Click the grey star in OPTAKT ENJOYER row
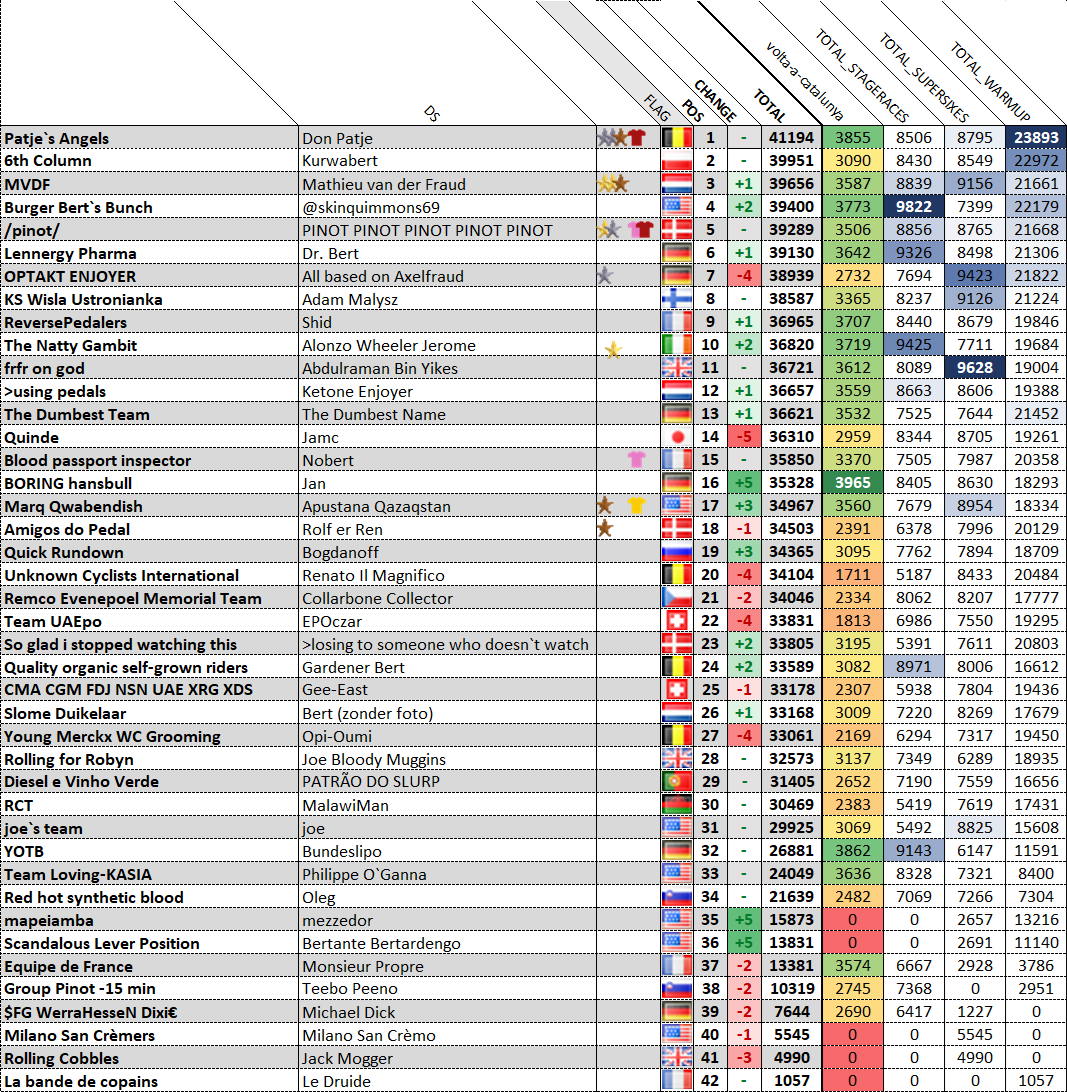Screen dimensions: 1067x1092 click(604, 276)
